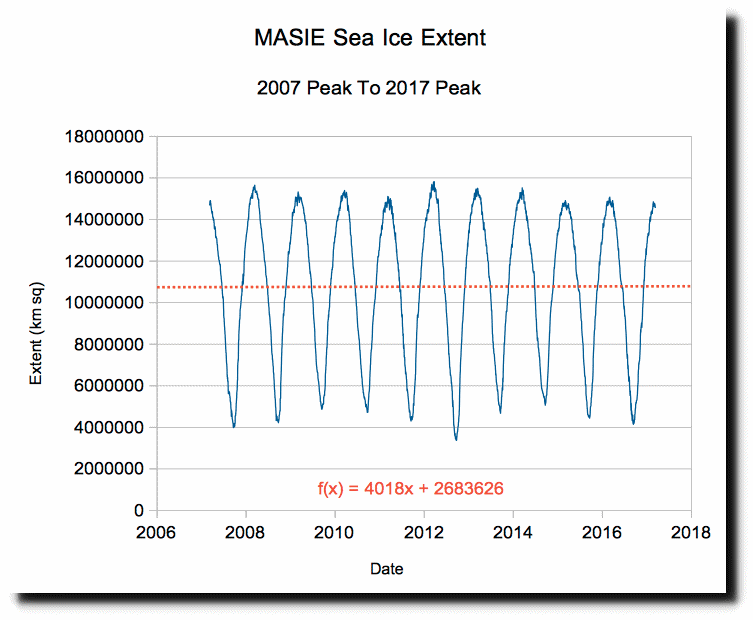Click the 8000000 y-axis label
This screenshot has width=753, height=620.
tap(109, 344)
